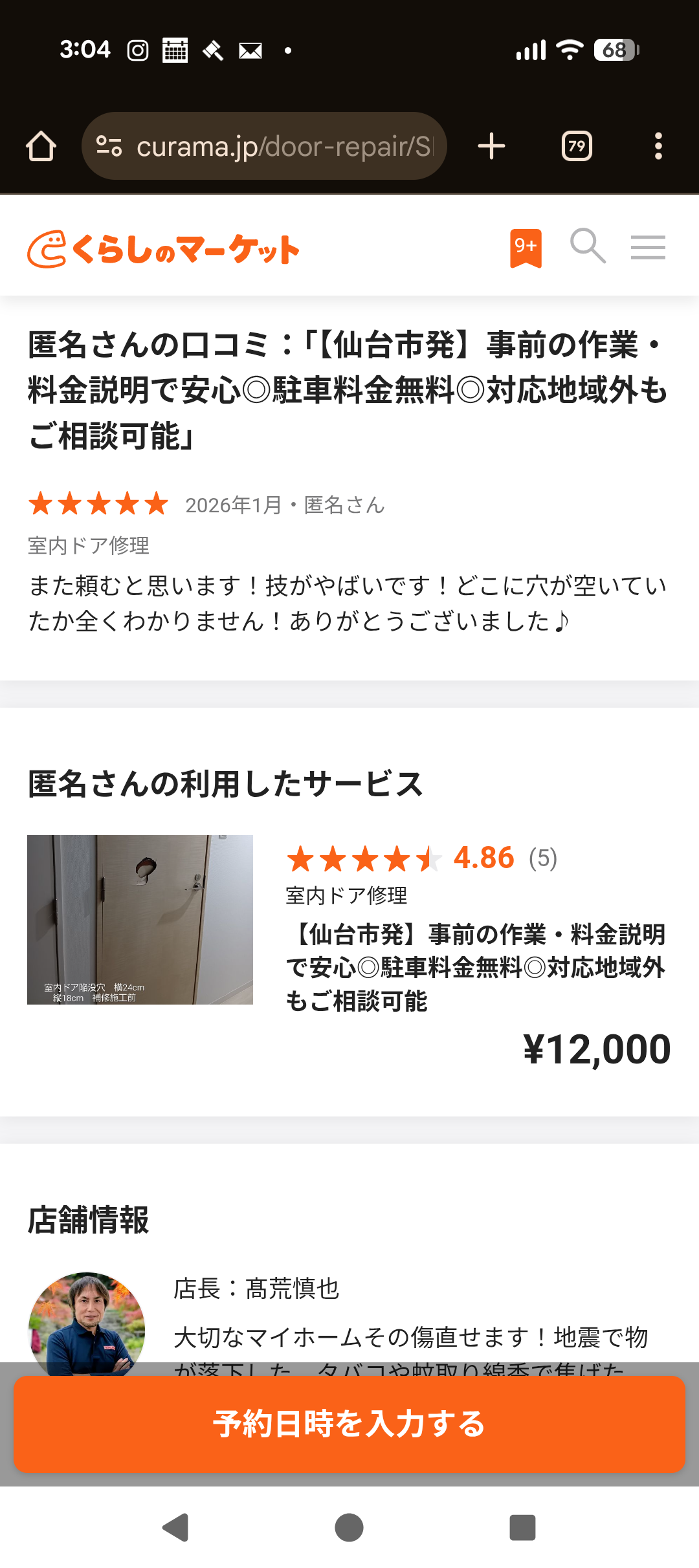The height and width of the screenshot is (1568, 699).
Task: Open the tab switcher showing 79 tabs
Action: point(577,146)
